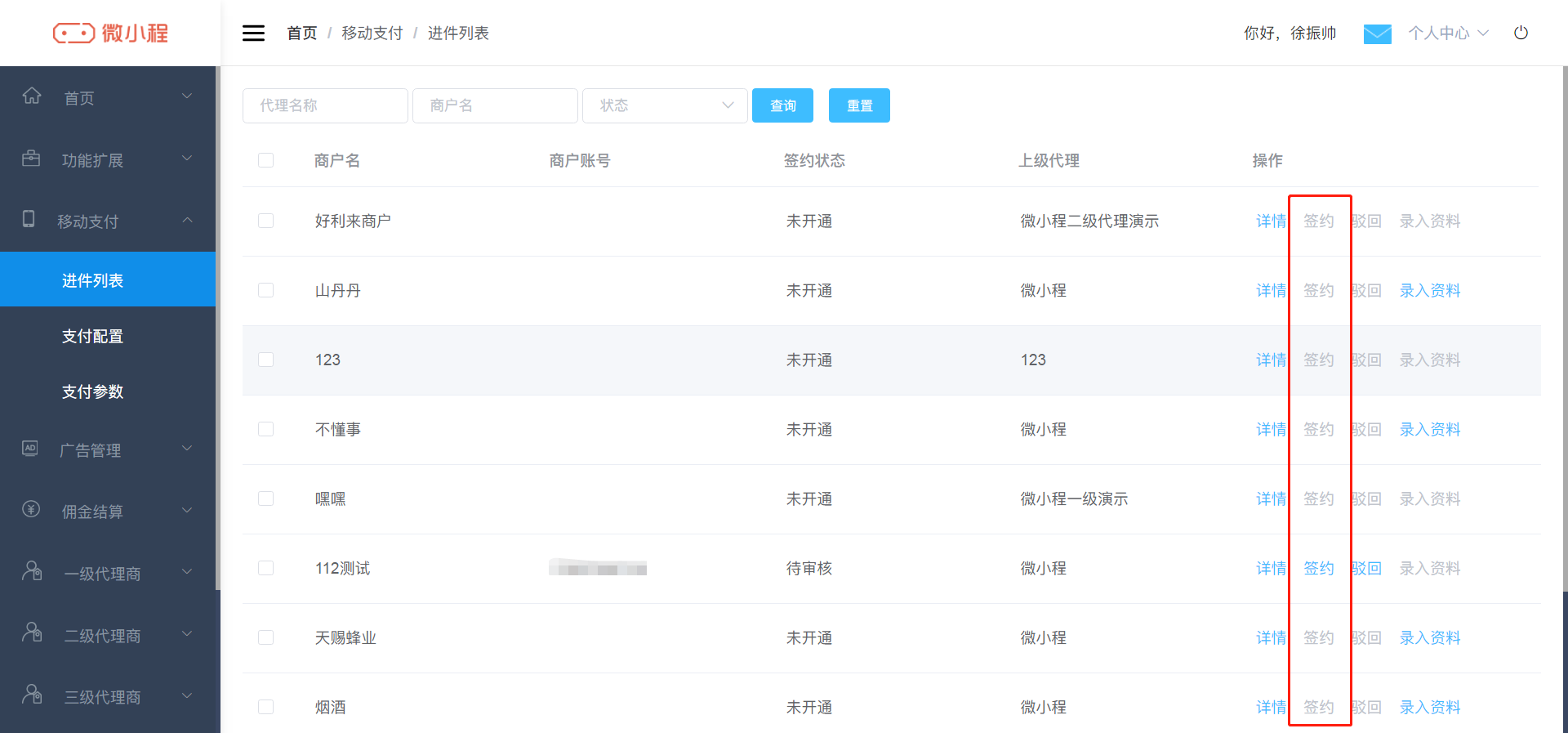
Task: Click 移动支付 breadcrumb
Action: 372,34
